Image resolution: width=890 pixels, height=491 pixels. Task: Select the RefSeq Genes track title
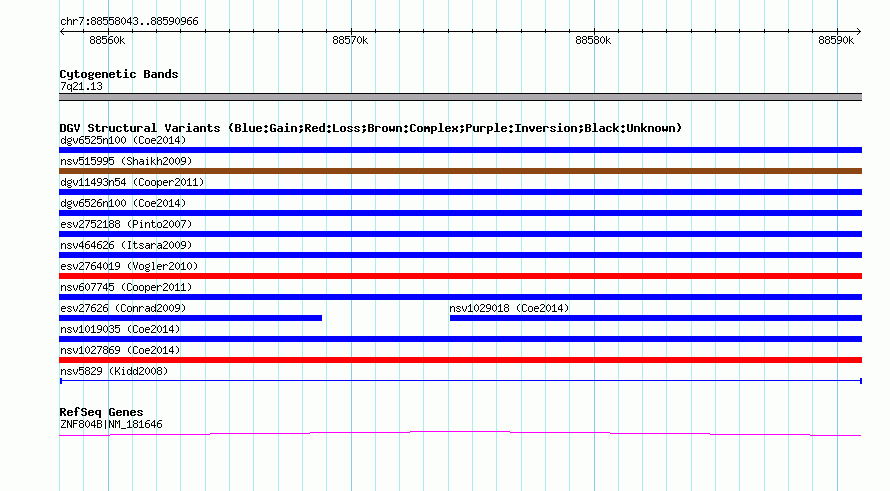click(101, 412)
